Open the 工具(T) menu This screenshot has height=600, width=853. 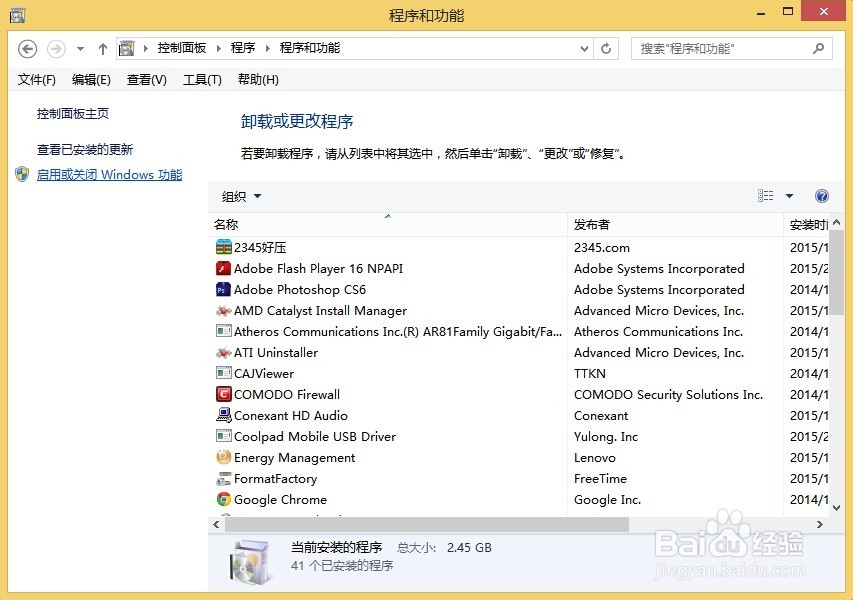202,80
